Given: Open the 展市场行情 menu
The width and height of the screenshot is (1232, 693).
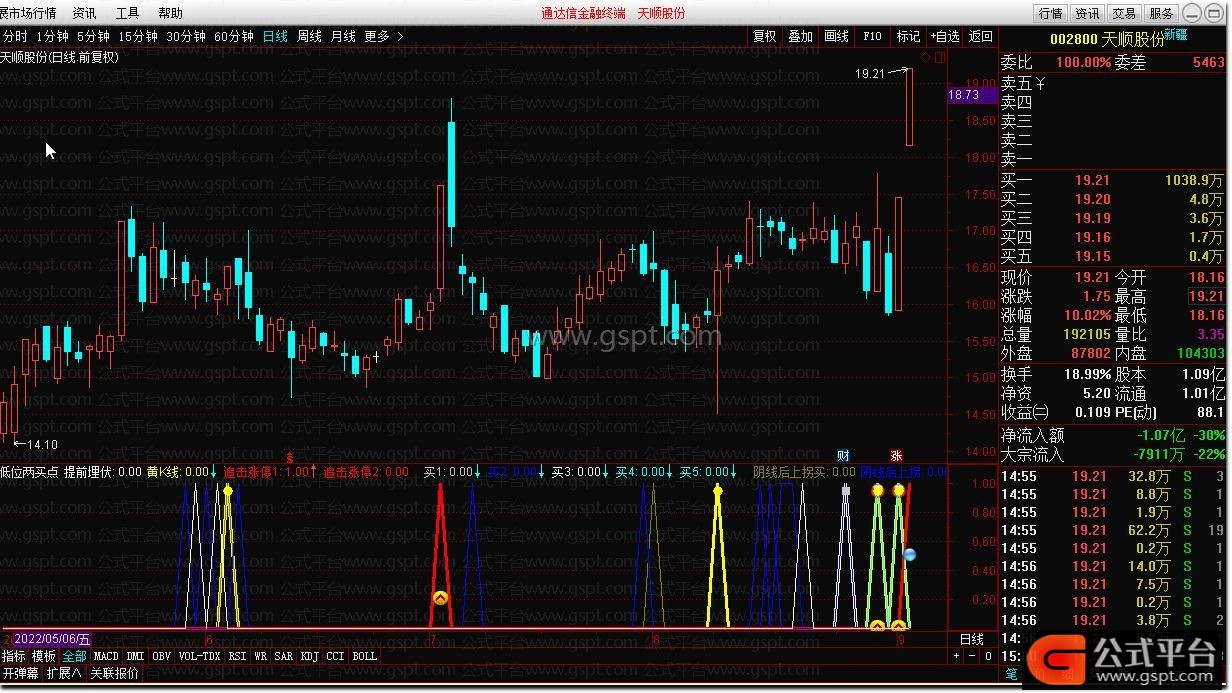Looking at the screenshot, I should pos(28,13).
